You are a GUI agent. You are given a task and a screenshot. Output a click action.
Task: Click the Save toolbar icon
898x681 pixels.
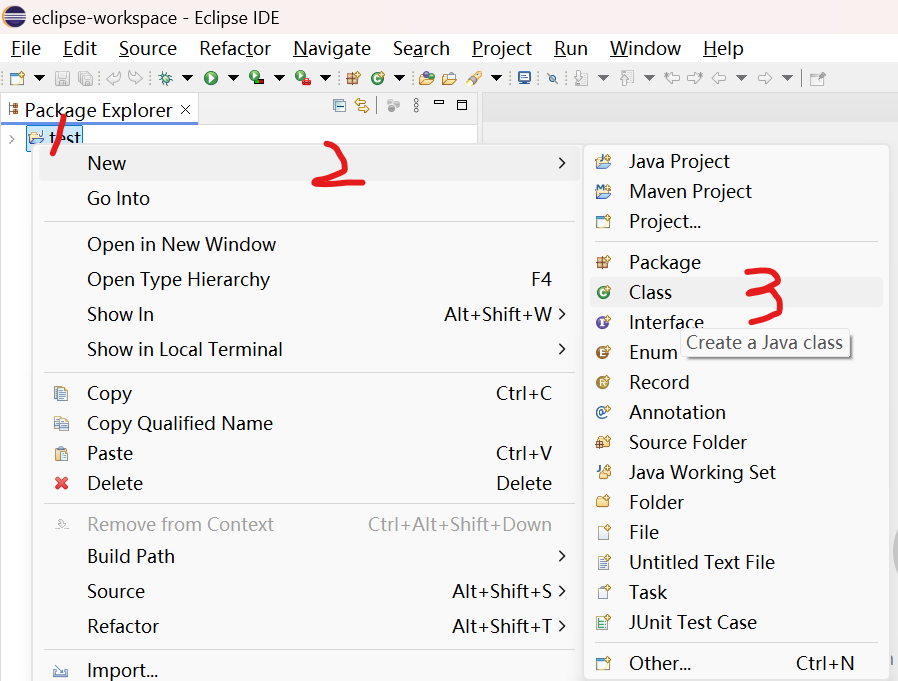[x=62, y=78]
